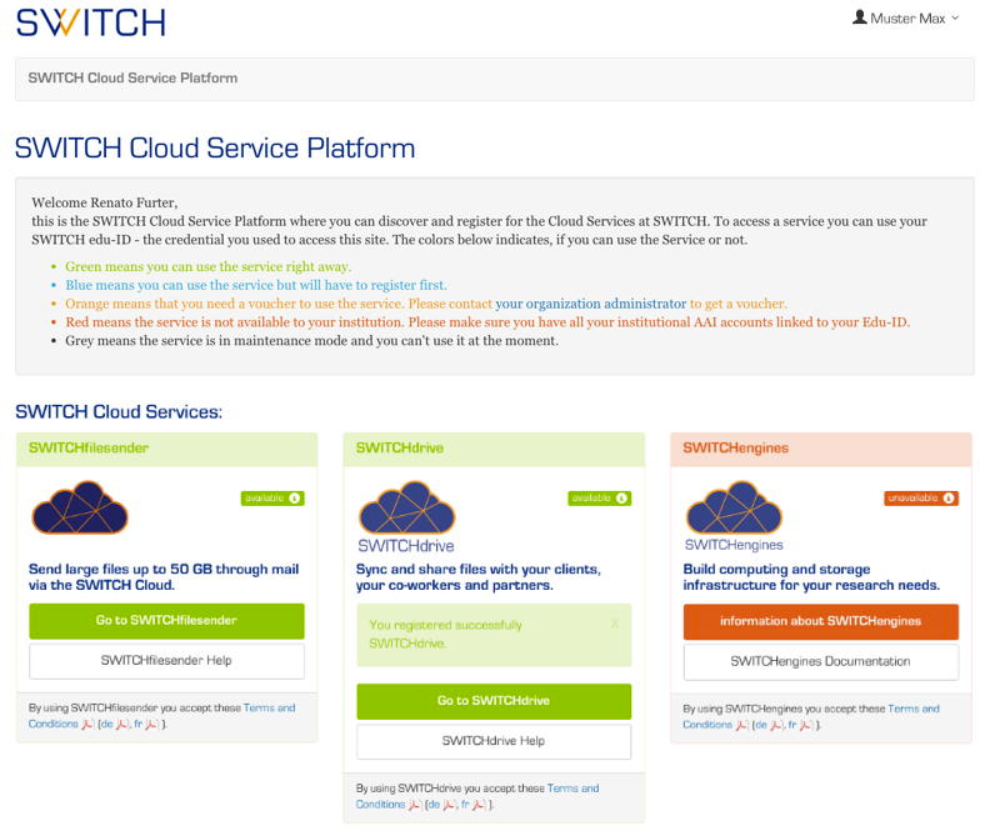This screenshot has height=836, width=1000.
Task: Open French SWITCHfilesender terms PDF link
Action: coord(146,724)
